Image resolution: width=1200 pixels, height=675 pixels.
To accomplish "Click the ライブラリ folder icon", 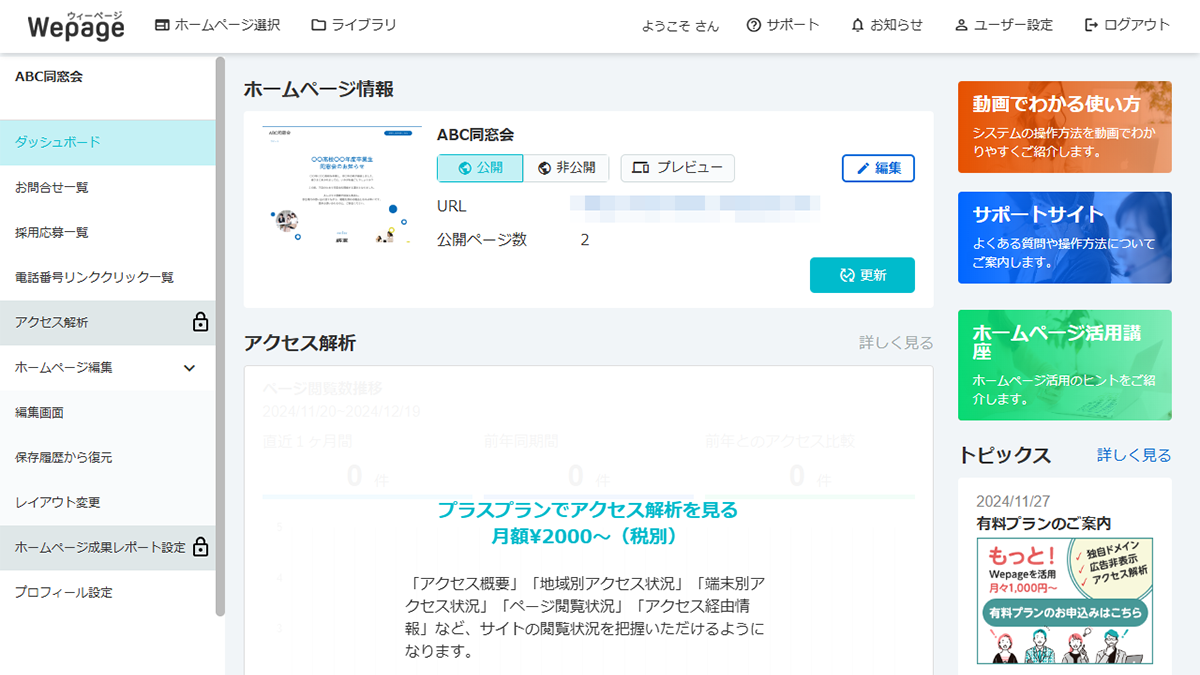I will [x=315, y=25].
